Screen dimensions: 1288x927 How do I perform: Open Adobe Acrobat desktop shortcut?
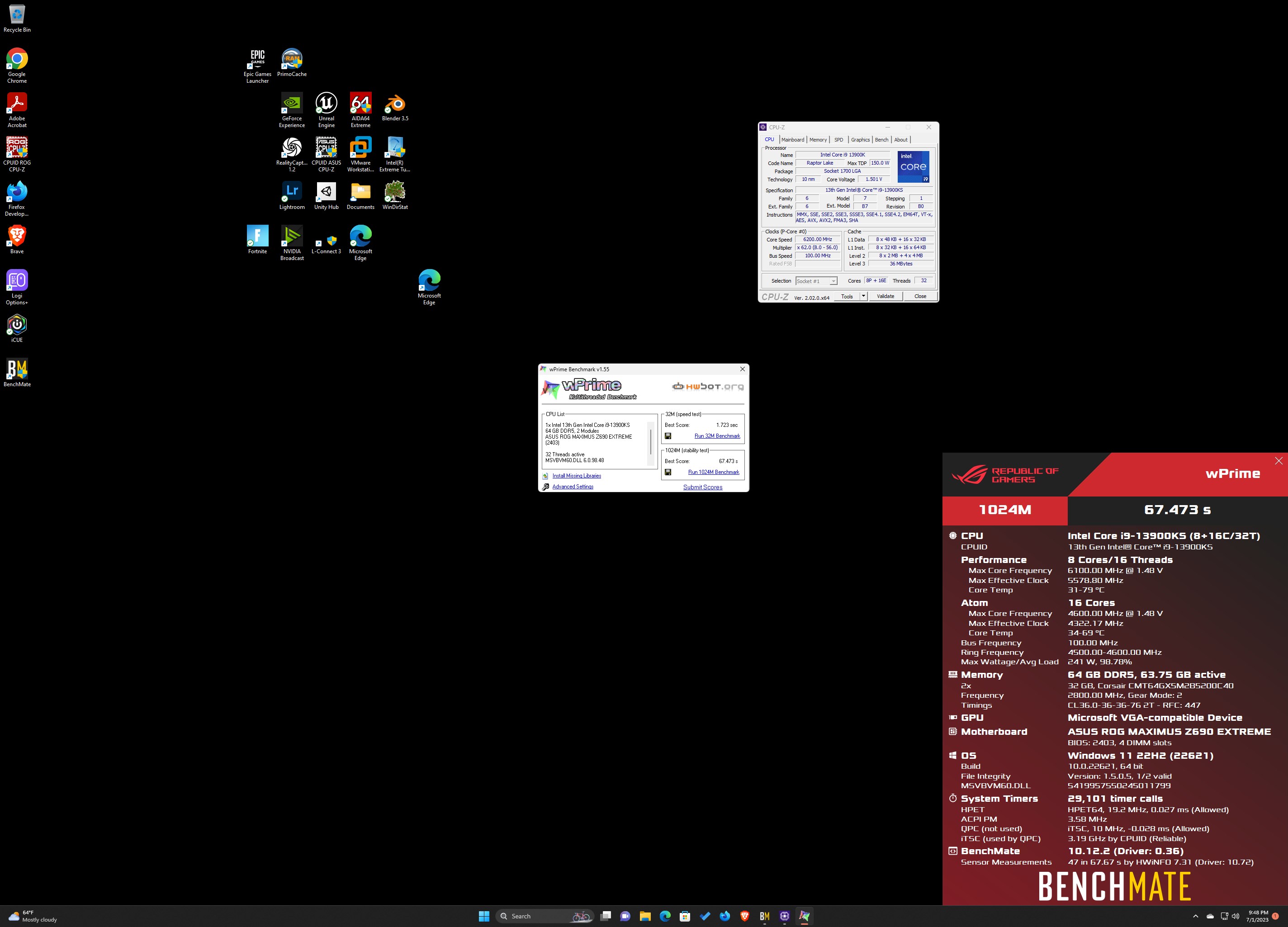click(x=17, y=110)
